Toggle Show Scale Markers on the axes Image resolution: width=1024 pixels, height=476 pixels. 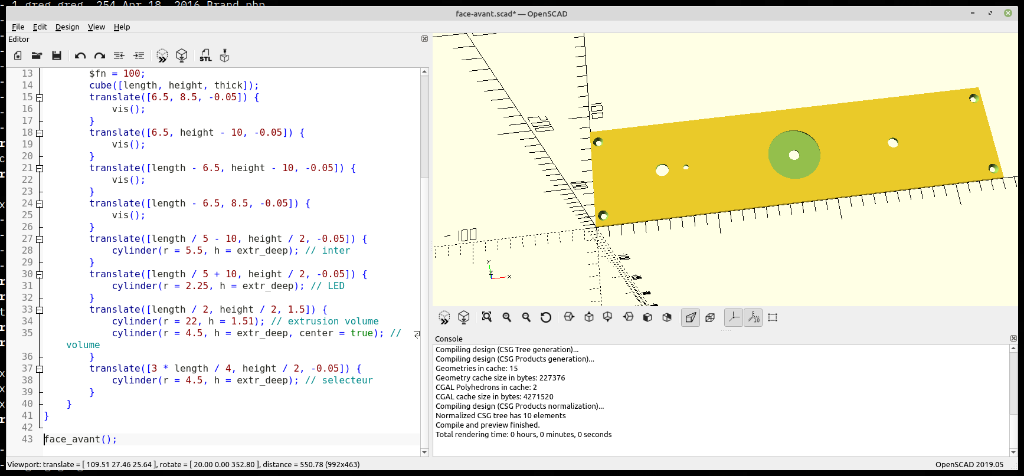click(753, 317)
